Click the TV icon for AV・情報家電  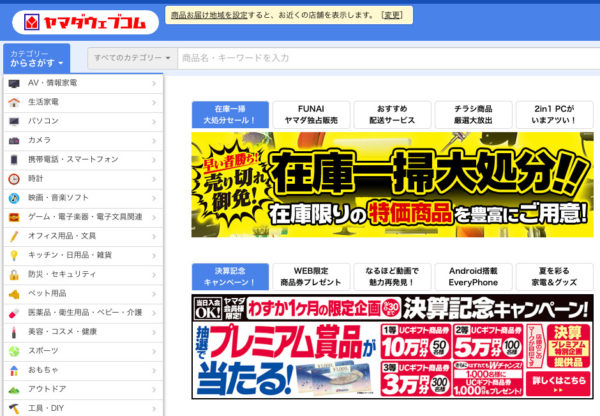pos(14,83)
